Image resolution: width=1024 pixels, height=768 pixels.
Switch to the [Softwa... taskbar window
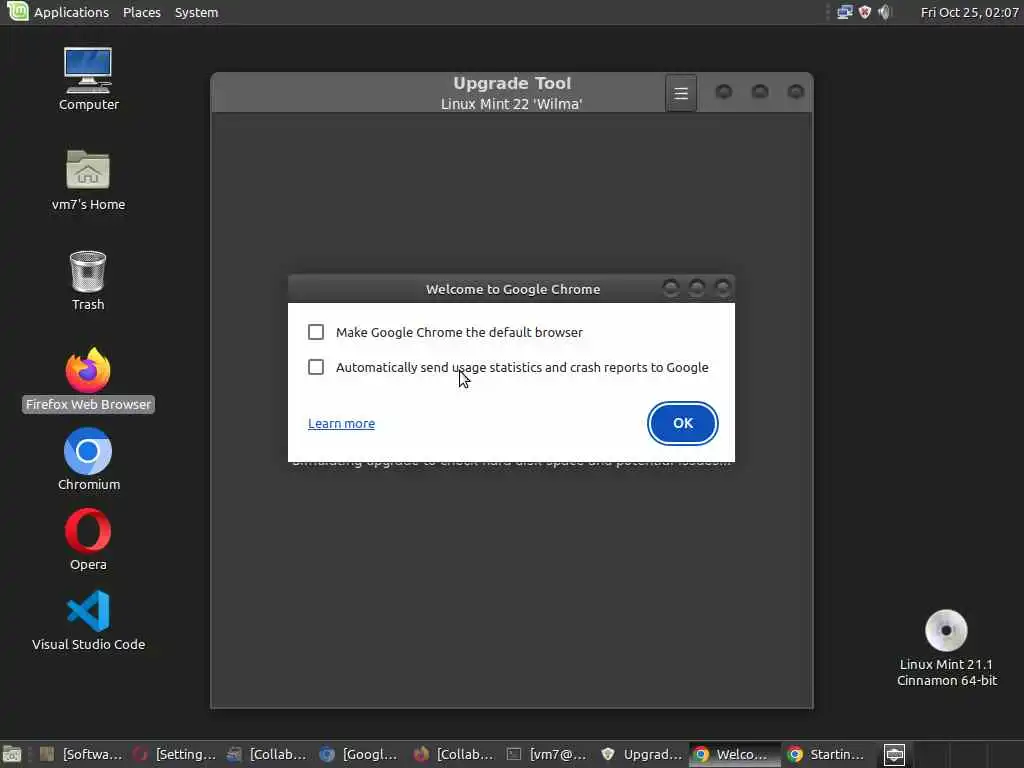[x=80, y=754]
